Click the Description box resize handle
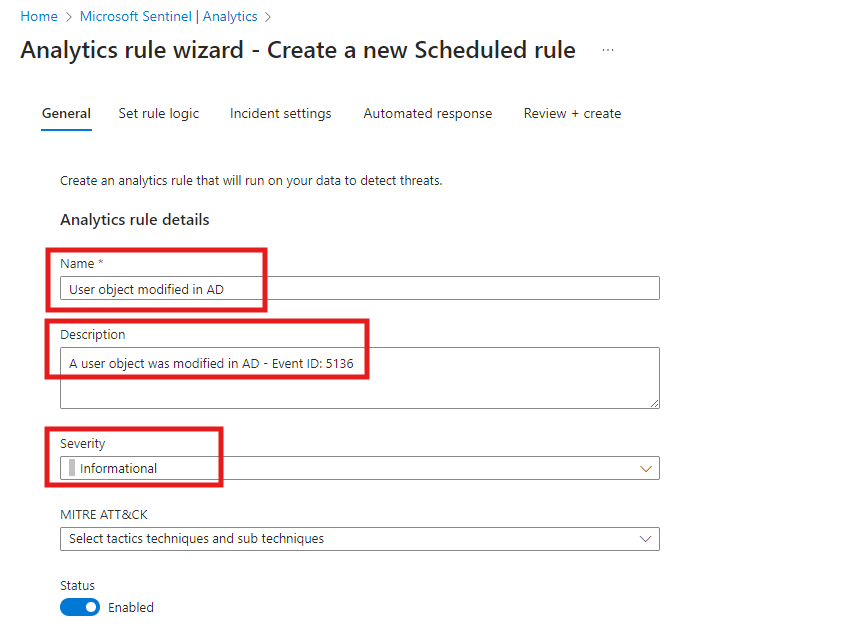Image resolution: width=845 pixels, height=632 pixels. click(654, 403)
